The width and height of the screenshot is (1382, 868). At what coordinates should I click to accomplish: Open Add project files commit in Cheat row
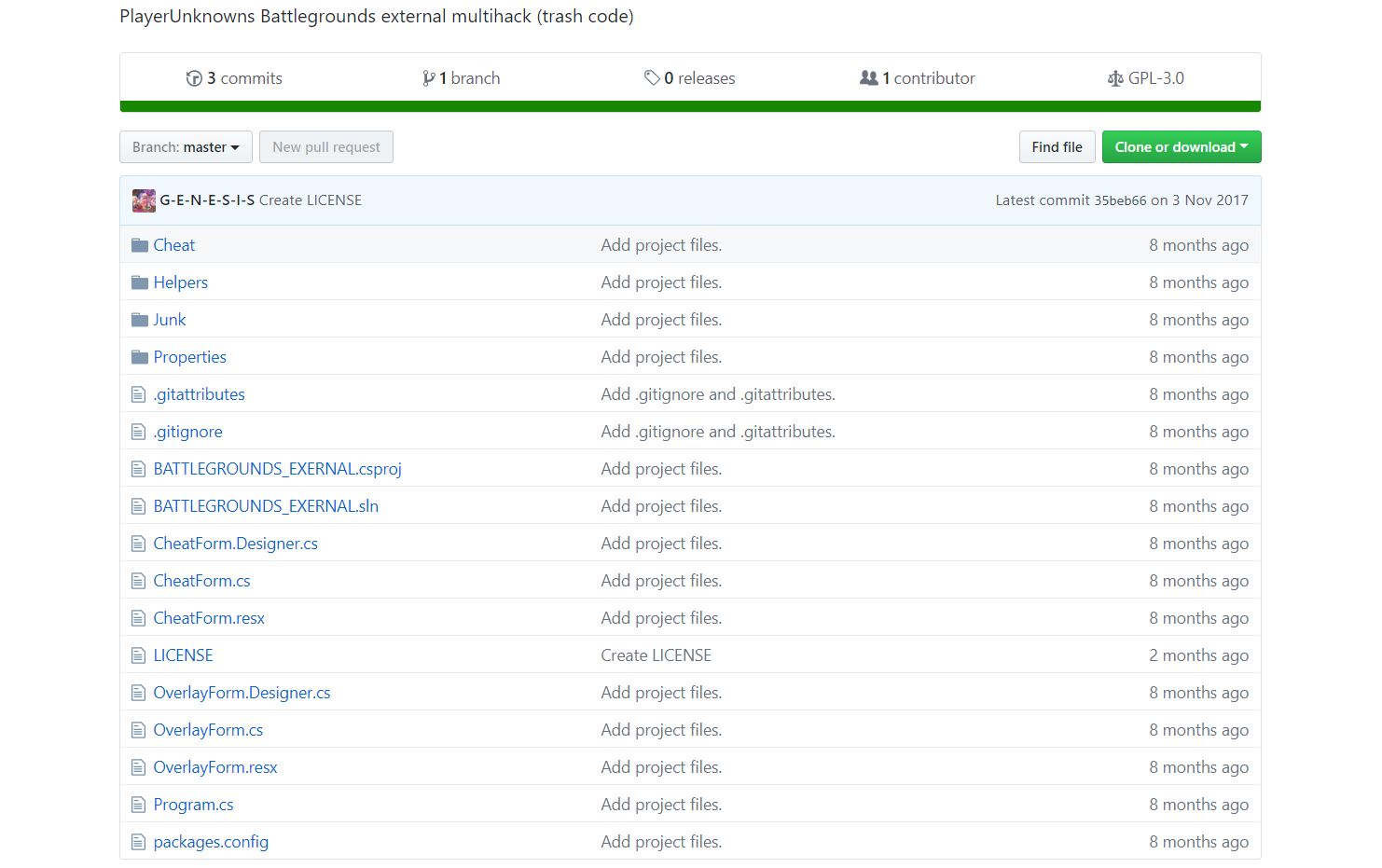[661, 245]
